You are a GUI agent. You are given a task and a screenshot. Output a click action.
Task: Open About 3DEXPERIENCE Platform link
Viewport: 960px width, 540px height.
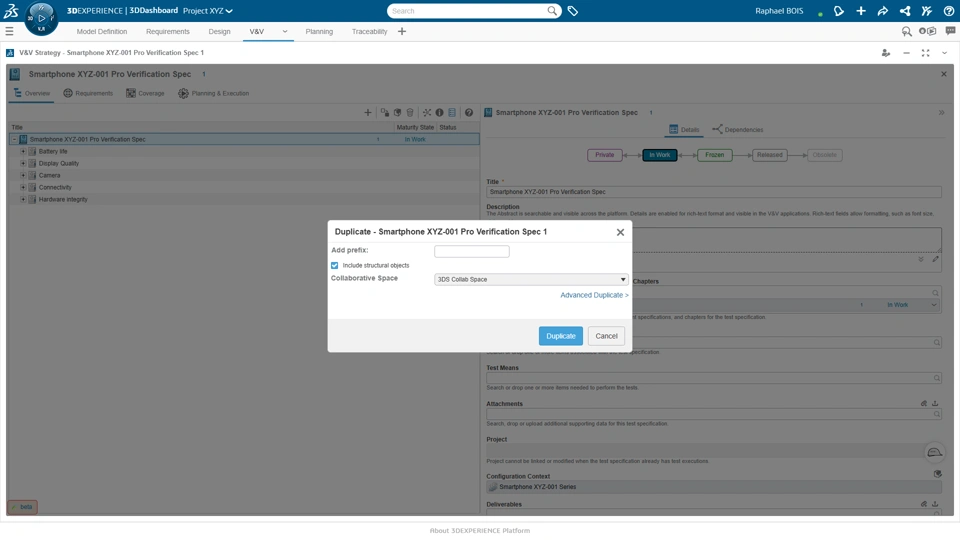(x=479, y=531)
